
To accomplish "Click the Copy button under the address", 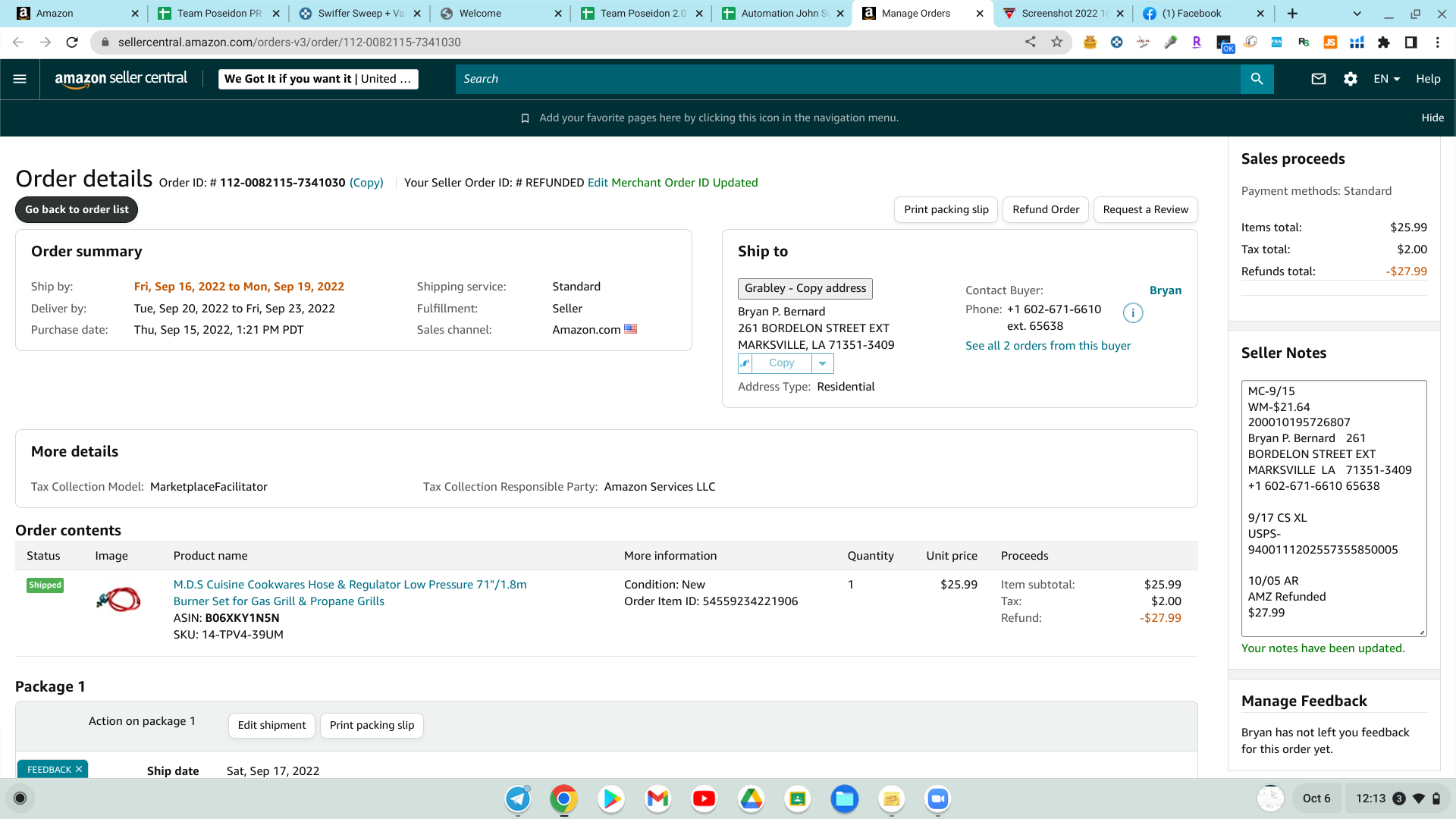I will click(782, 363).
